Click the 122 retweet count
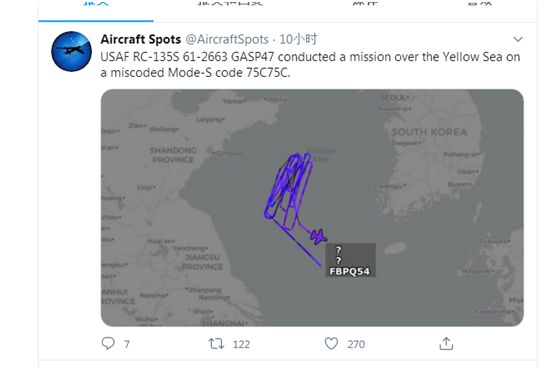This screenshot has width=558, height=370. (x=241, y=344)
